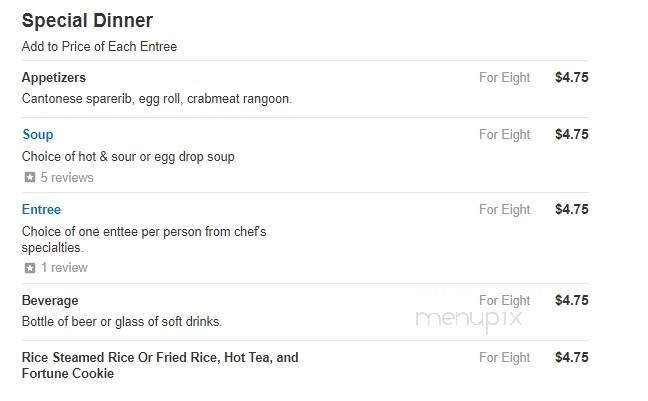The height and width of the screenshot is (401, 648).
Task: Click the Special Dinner heading
Action: [x=87, y=21]
